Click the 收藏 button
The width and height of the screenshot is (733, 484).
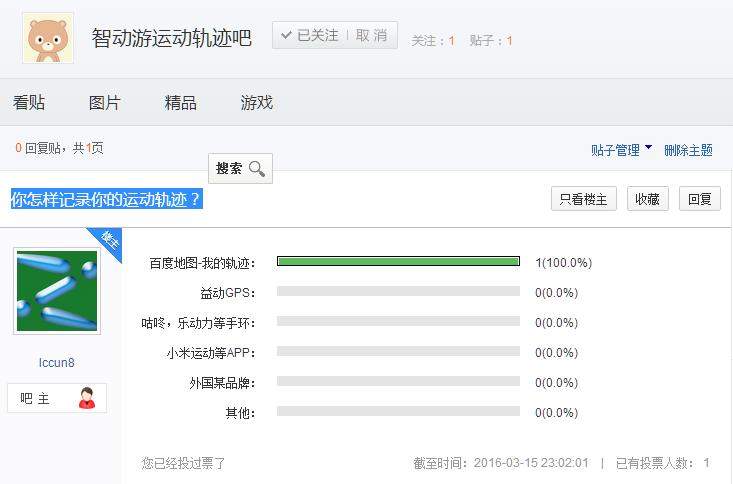coord(648,199)
